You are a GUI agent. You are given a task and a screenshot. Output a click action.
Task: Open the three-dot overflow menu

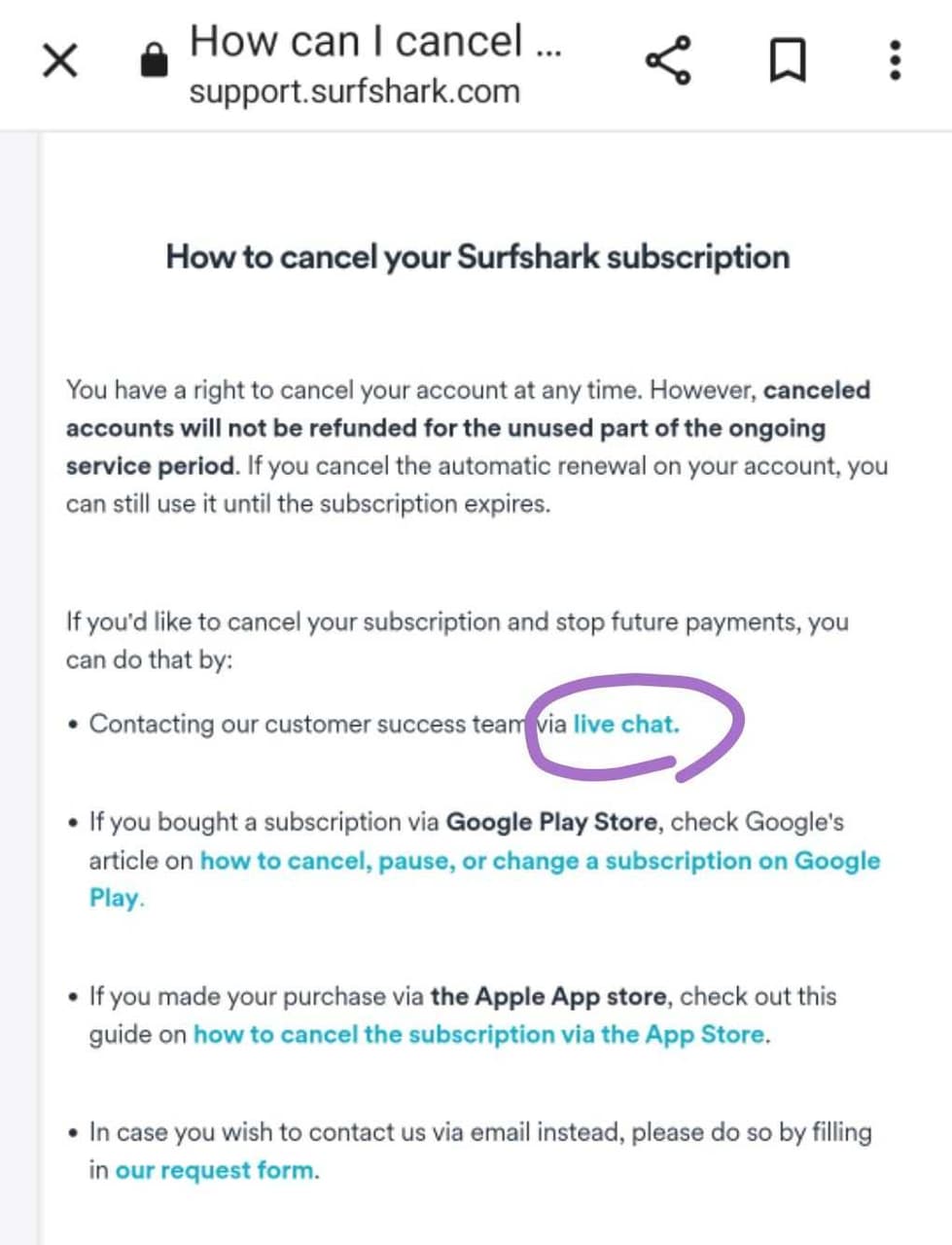coord(896,60)
